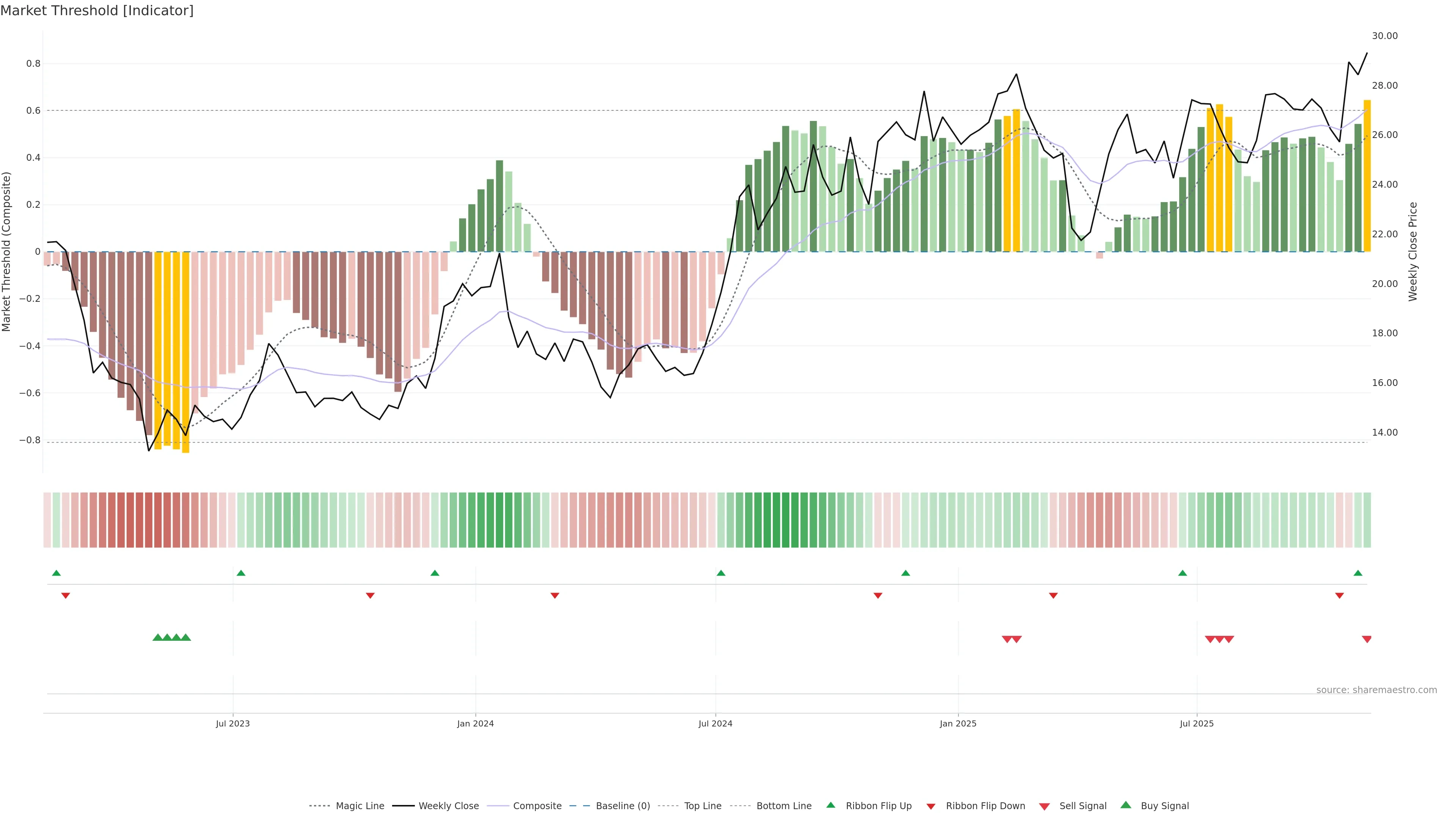Click the Jul 2025 x-axis label
The image size is (1456, 819).
coord(1196,723)
